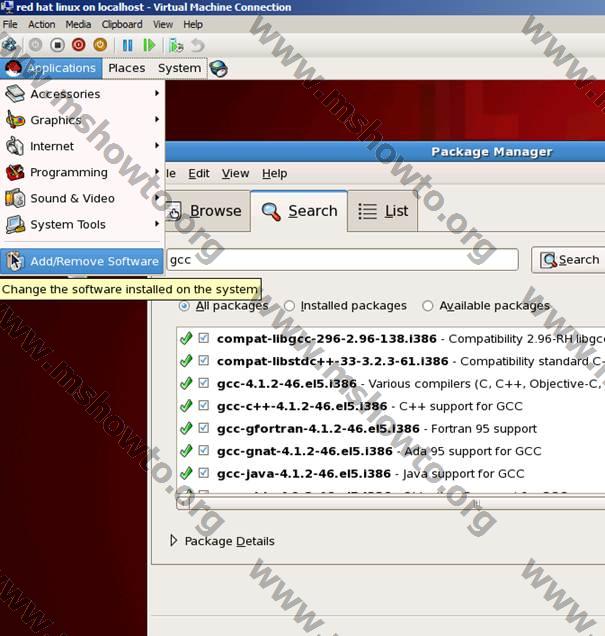Open VM Connection View menu
This screenshot has height=636, width=605.
(x=163, y=24)
